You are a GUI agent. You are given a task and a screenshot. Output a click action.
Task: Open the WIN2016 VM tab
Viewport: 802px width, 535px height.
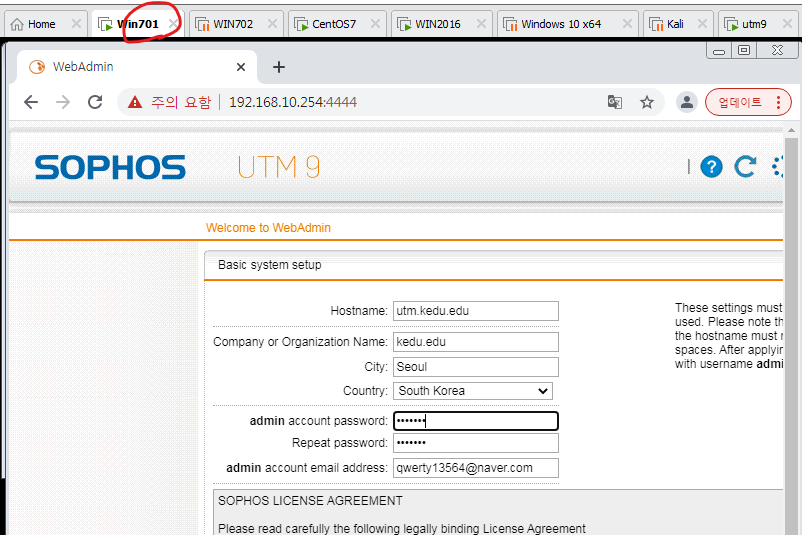click(437, 24)
